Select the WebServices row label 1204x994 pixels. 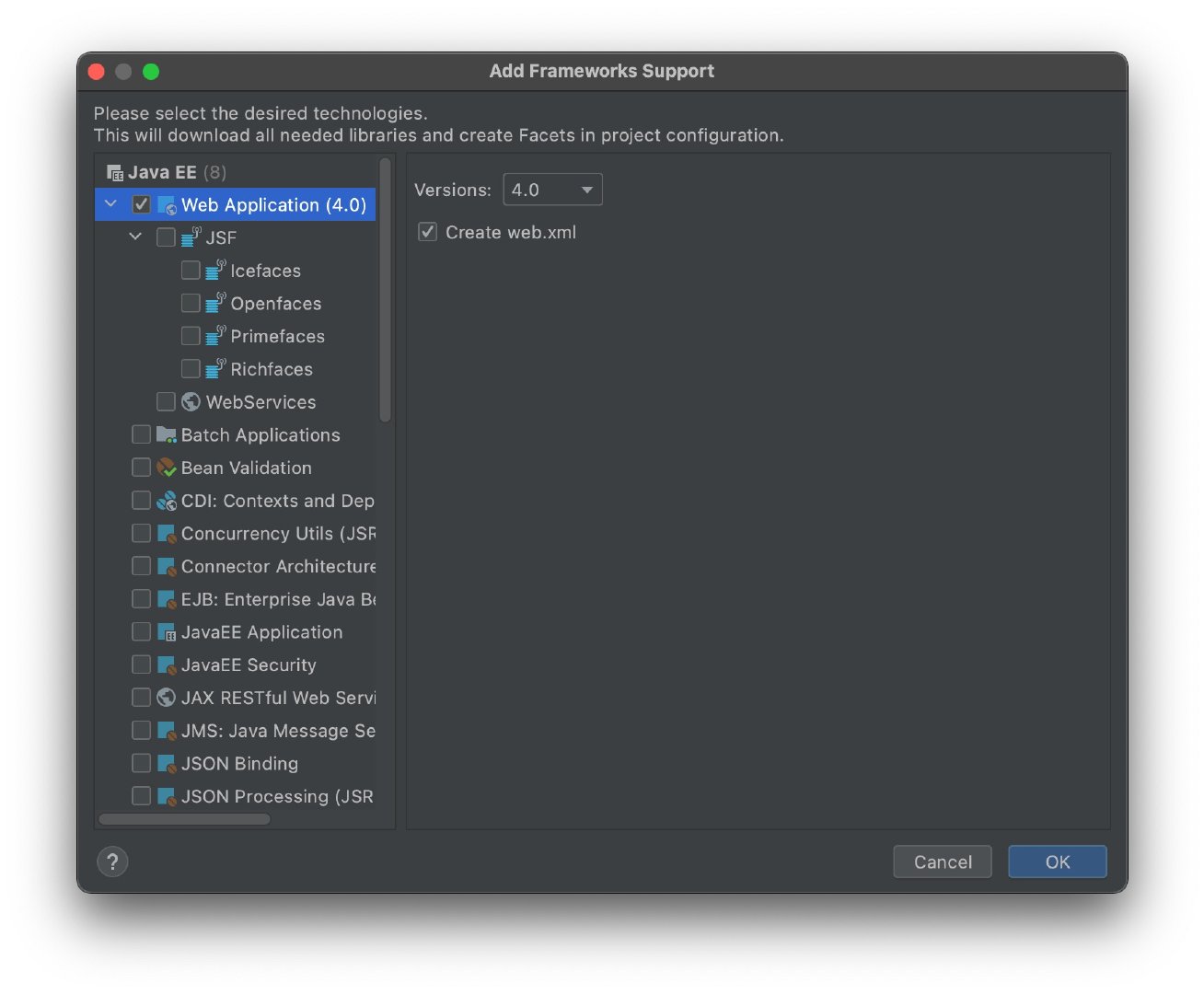coord(261,402)
